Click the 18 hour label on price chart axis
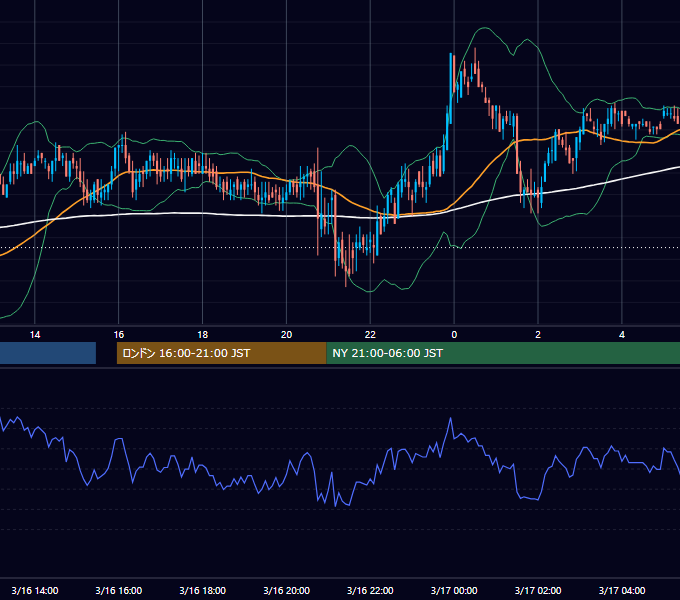Viewport: 680px width, 600px height. [x=203, y=335]
